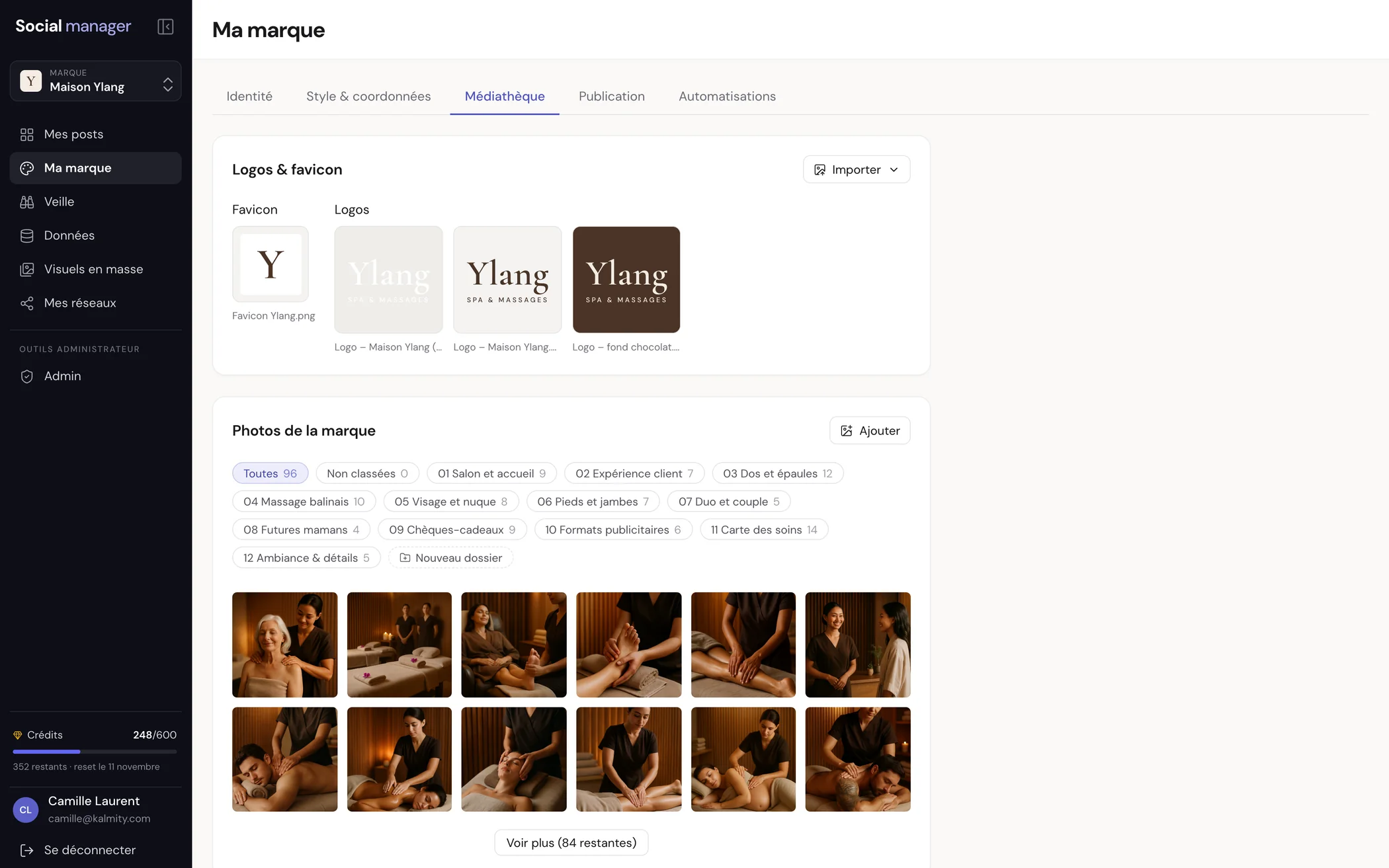The image size is (1389, 868).
Task: Open the Publication tab
Action: pos(612,97)
